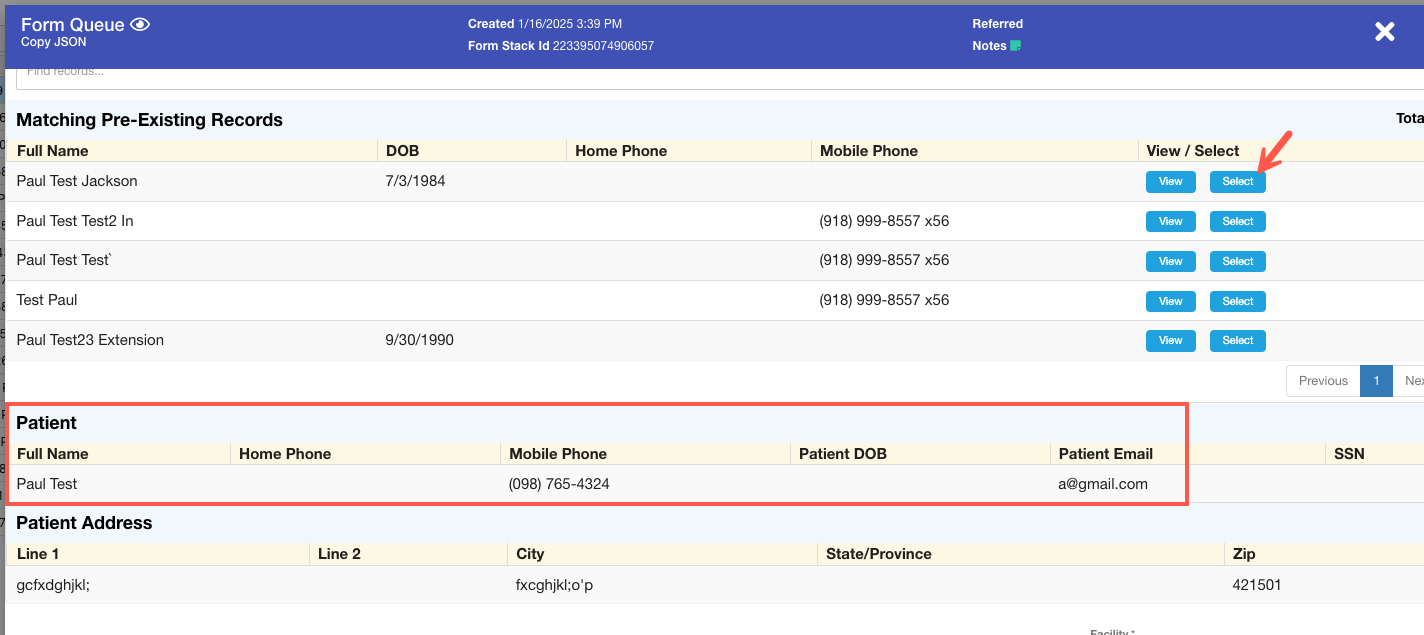Click patient email a@gmail.com cell

click(x=1103, y=484)
